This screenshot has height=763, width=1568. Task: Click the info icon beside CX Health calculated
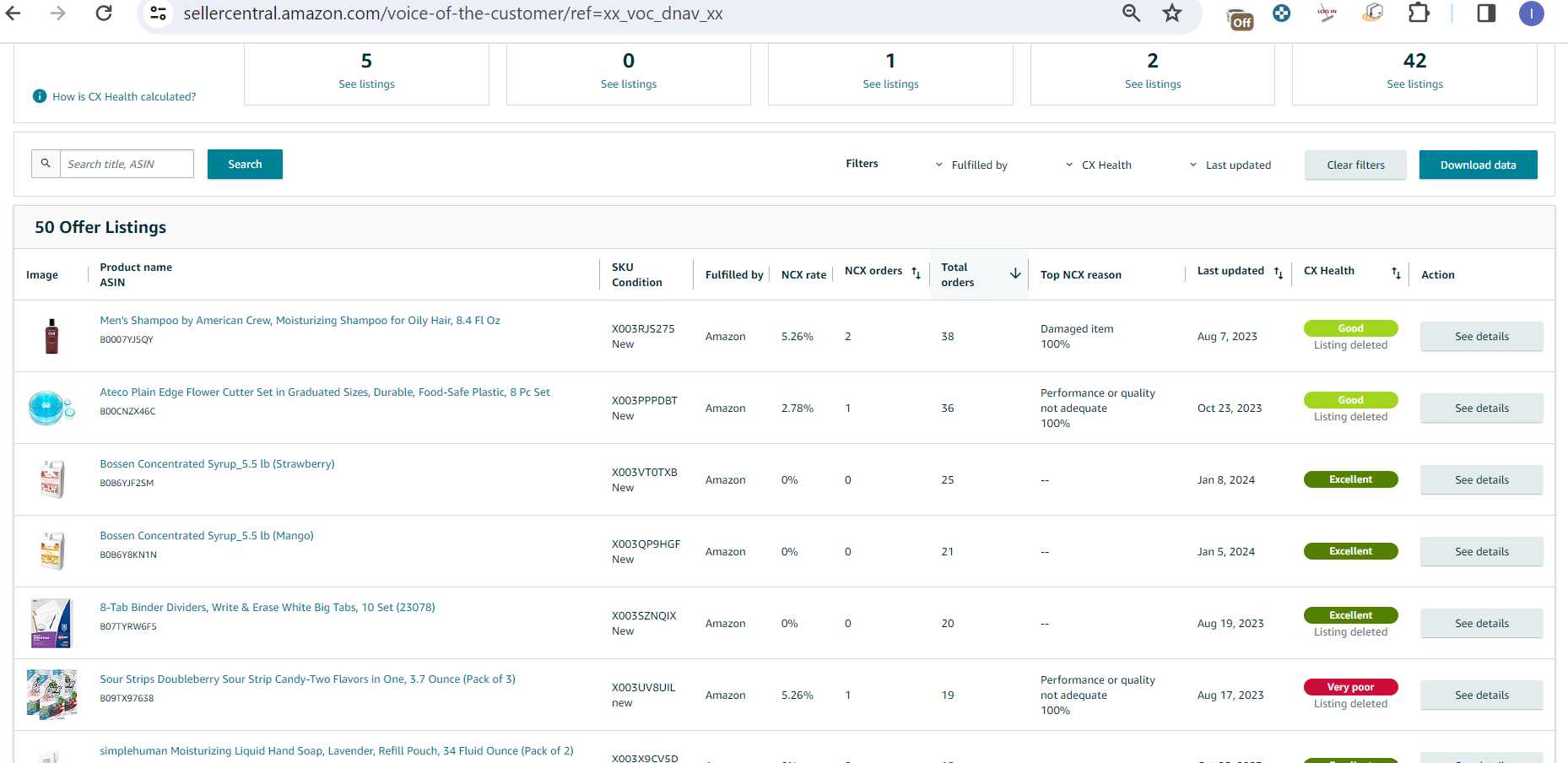40,96
